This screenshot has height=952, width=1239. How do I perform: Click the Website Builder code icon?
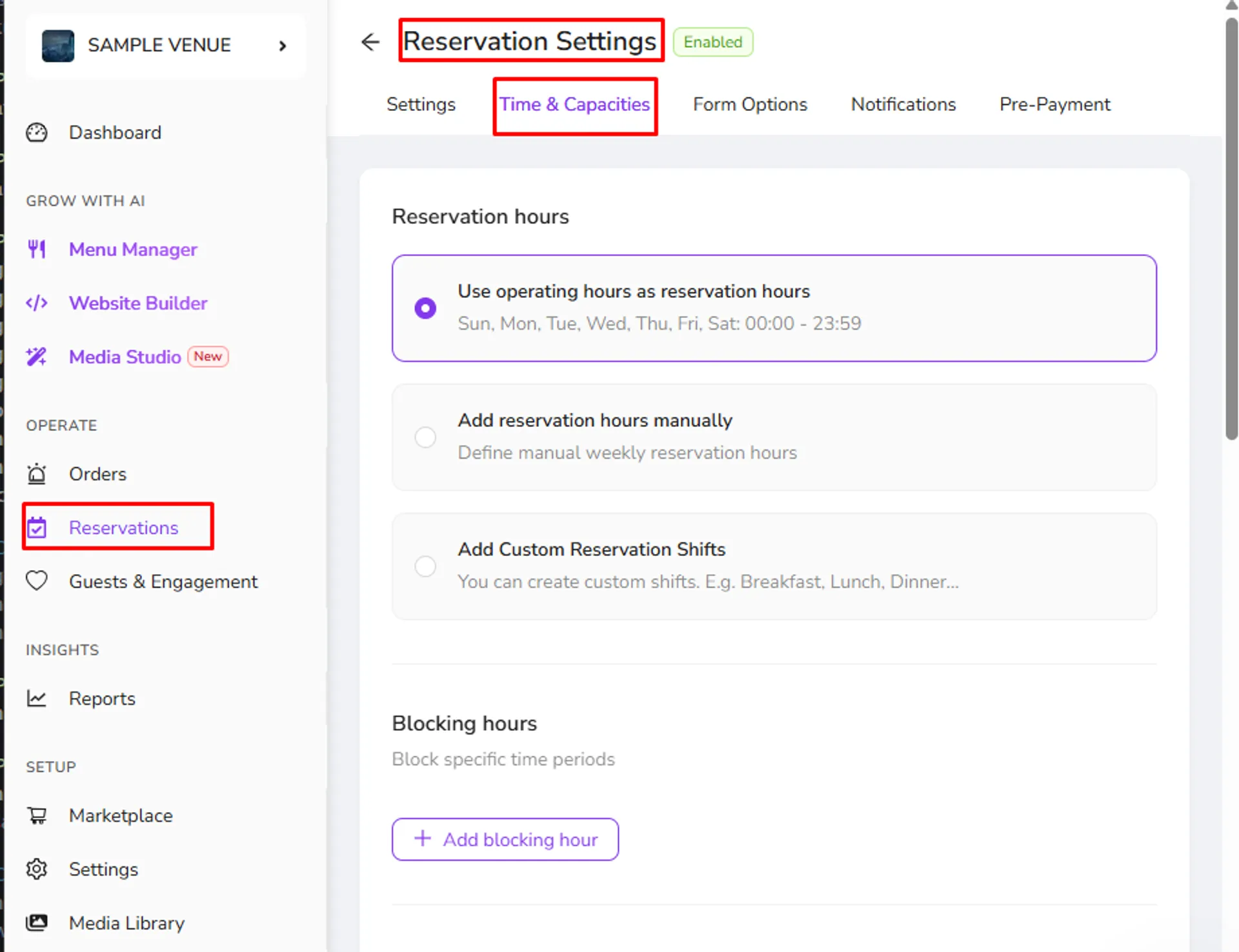coord(37,302)
